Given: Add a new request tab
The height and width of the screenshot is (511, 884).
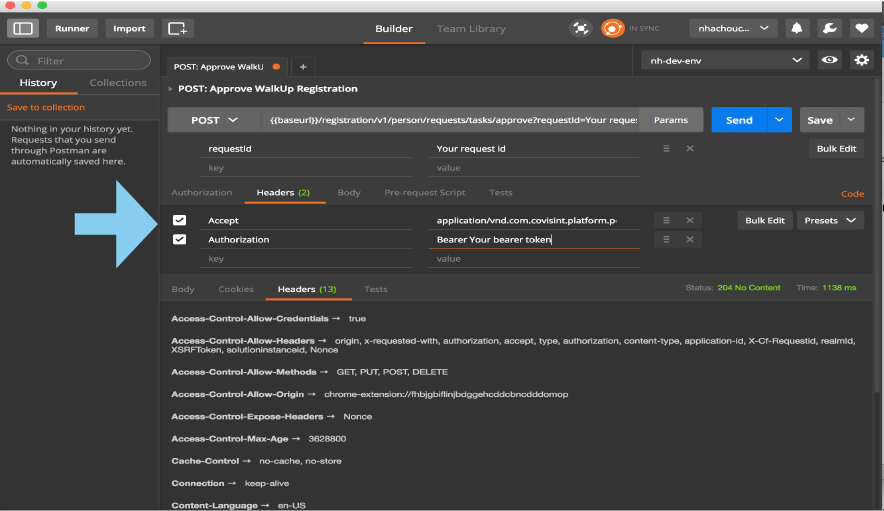Looking at the screenshot, I should coord(303,67).
